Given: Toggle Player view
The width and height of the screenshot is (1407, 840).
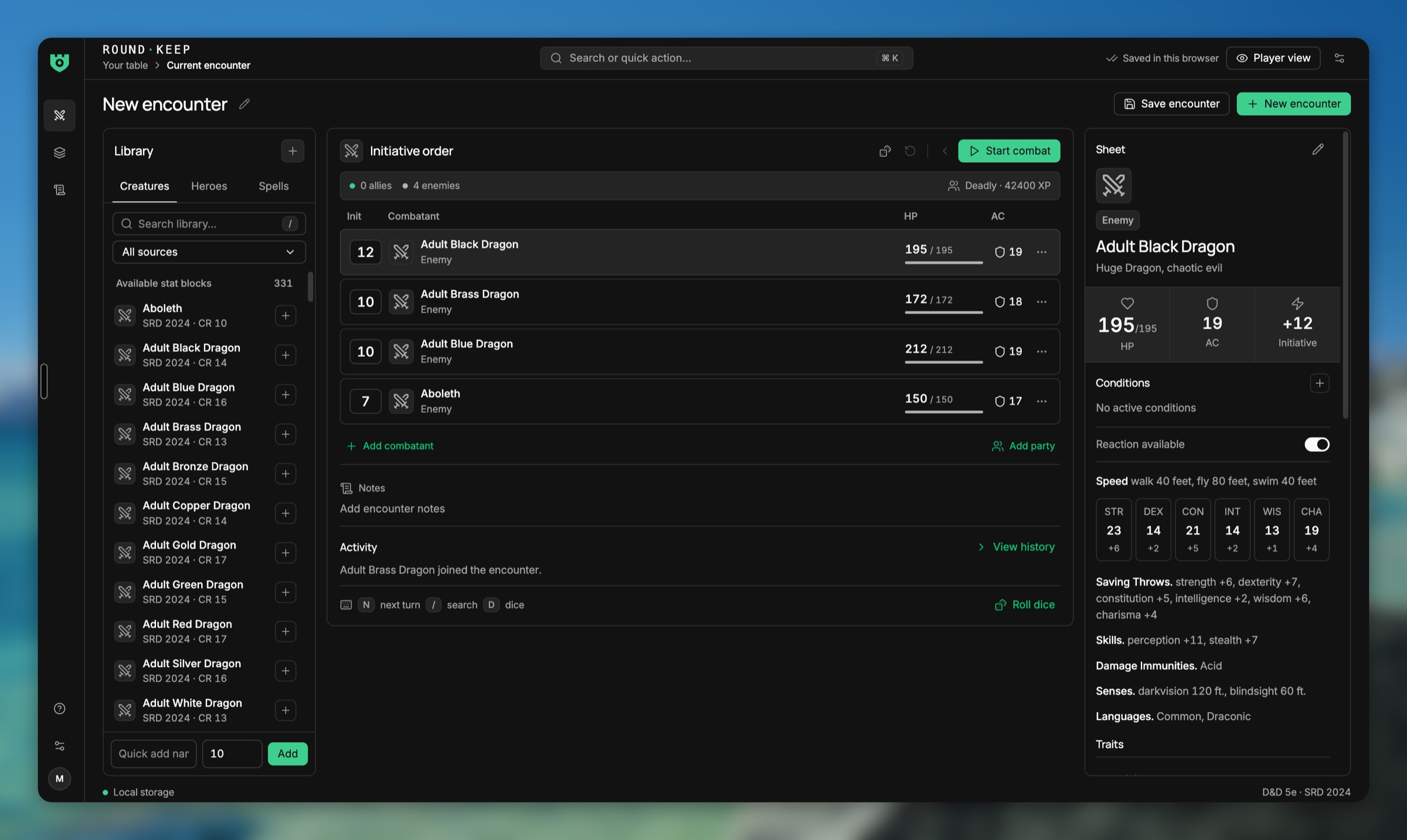Looking at the screenshot, I should coord(1273,58).
